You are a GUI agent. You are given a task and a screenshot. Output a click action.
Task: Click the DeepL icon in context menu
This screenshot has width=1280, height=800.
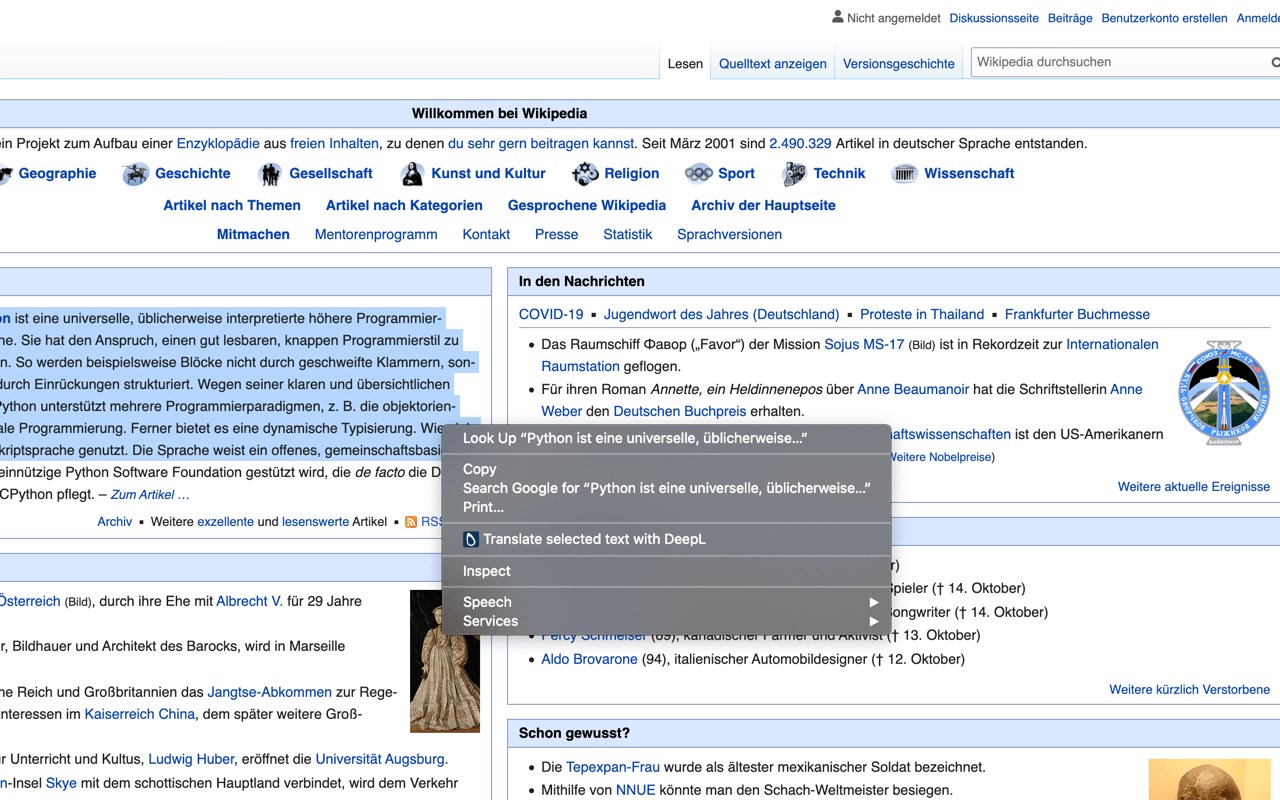[x=471, y=539]
